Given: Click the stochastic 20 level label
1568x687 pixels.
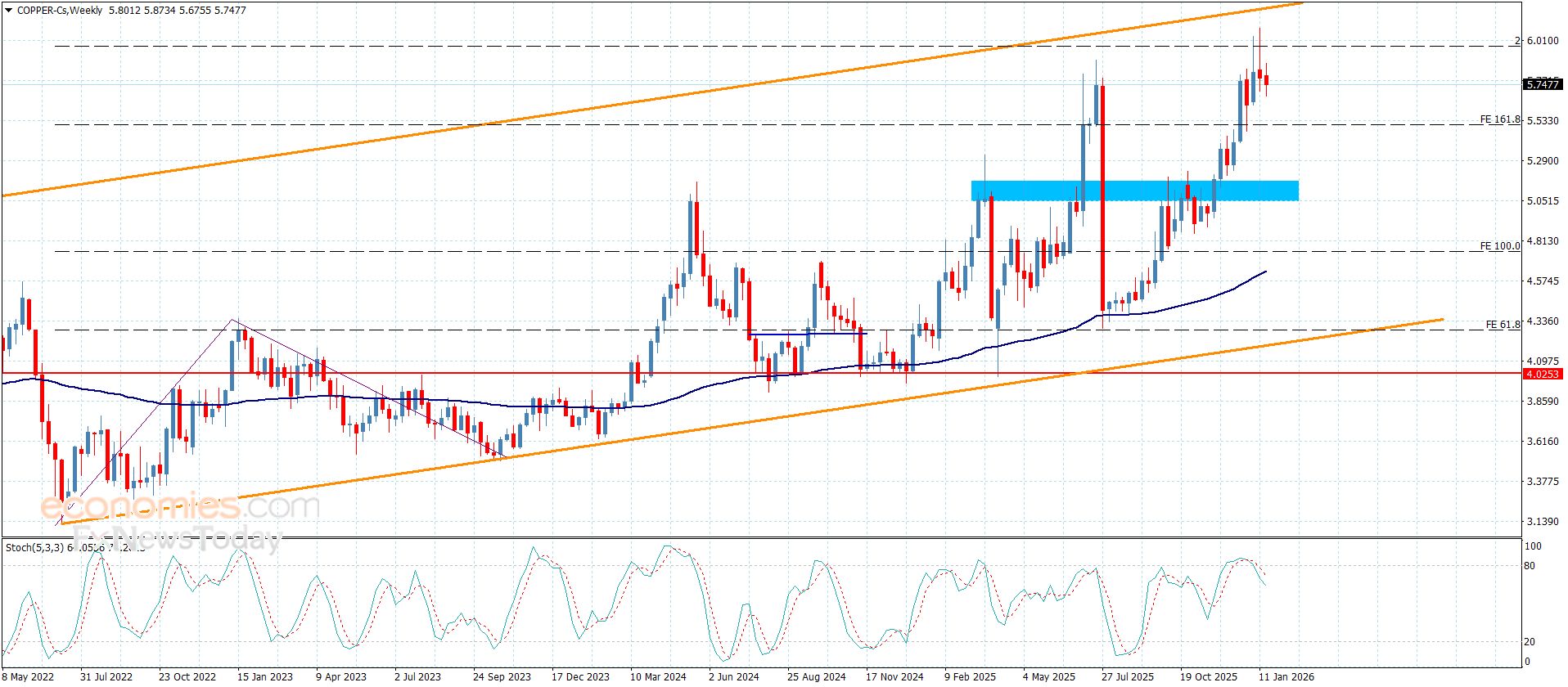Looking at the screenshot, I should (x=1530, y=642).
